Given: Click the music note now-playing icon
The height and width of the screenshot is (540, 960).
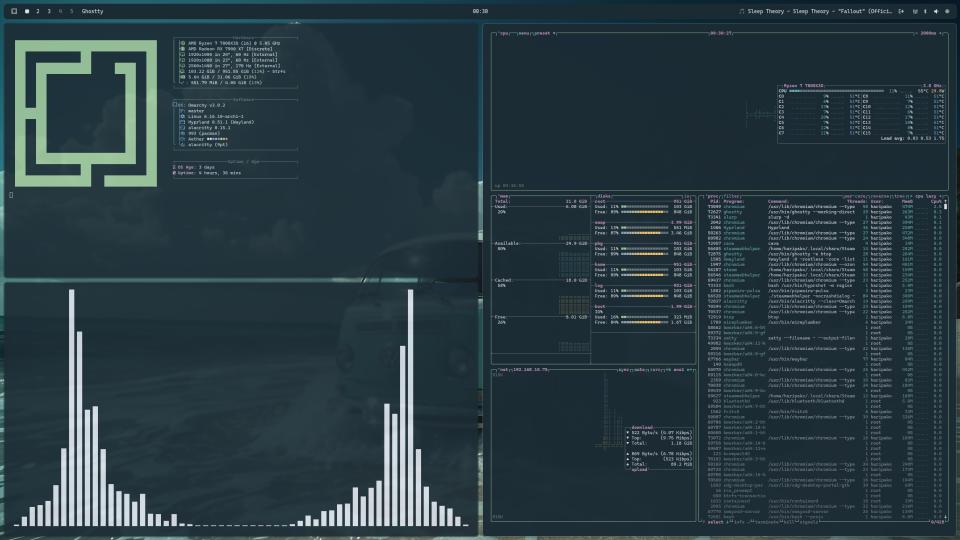Looking at the screenshot, I should pos(741,11).
